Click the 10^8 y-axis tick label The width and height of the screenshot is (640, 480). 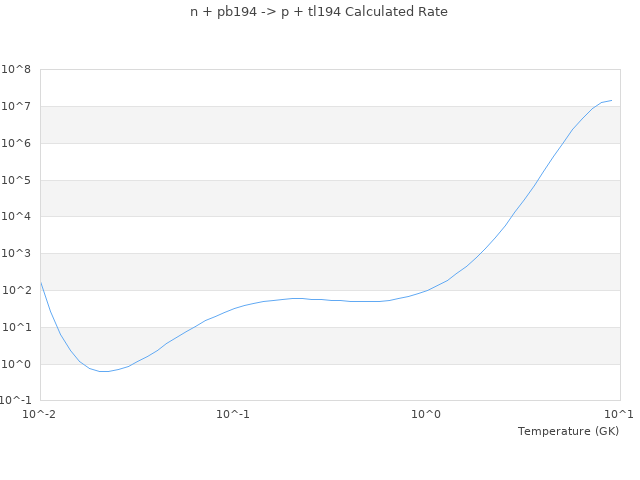click(x=16, y=70)
